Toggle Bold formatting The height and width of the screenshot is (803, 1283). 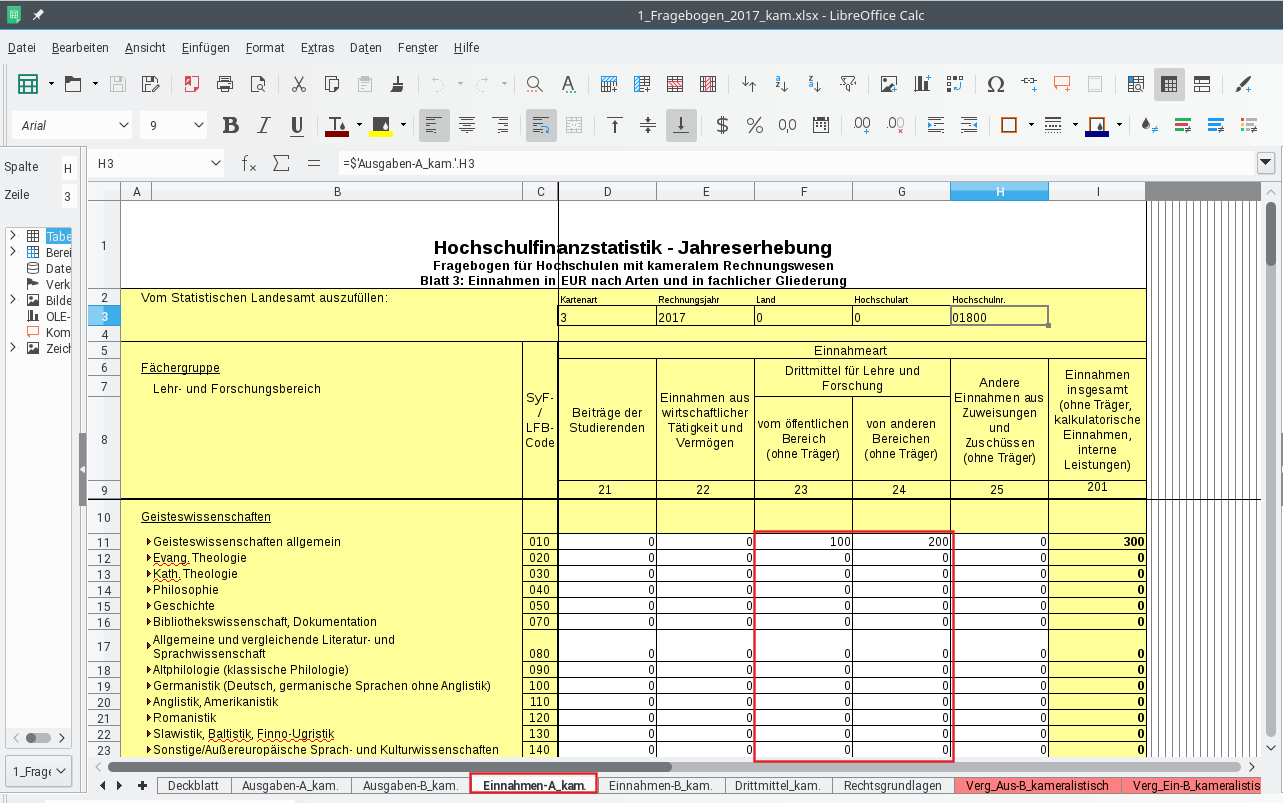click(231, 125)
